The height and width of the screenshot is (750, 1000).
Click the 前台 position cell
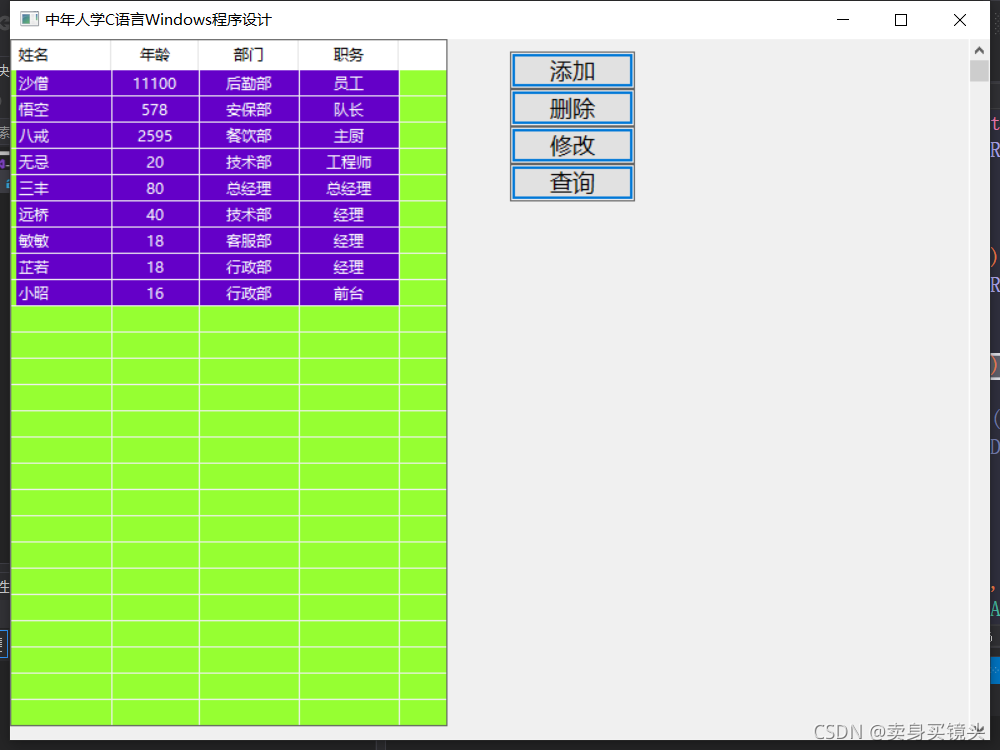pyautogui.click(x=349, y=293)
